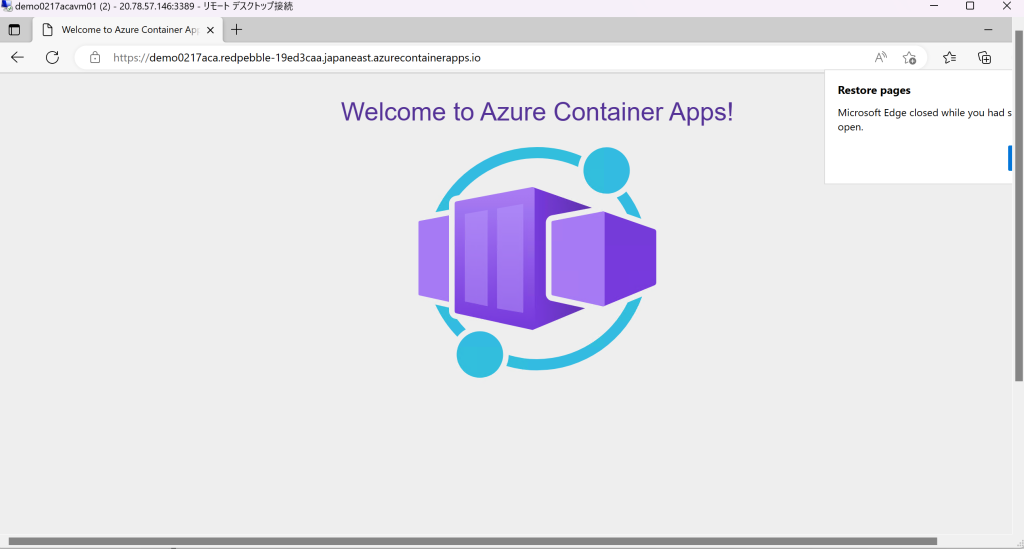Minimize the remote desktop connection window
Screen dimensions: 1024x549
(x=934, y=6)
